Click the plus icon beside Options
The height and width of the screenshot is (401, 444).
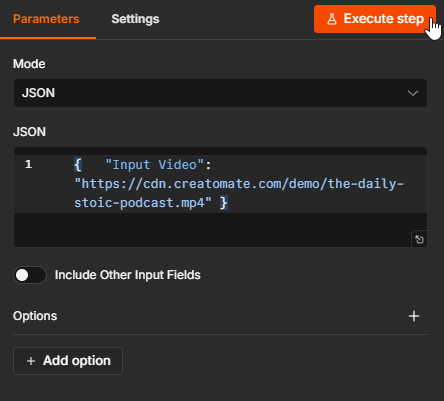tap(414, 316)
